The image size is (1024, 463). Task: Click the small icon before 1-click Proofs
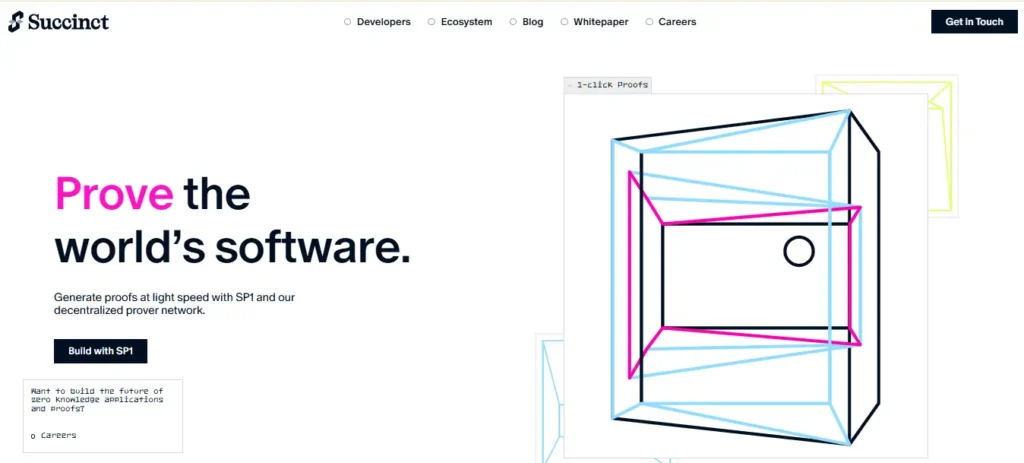coord(570,85)
